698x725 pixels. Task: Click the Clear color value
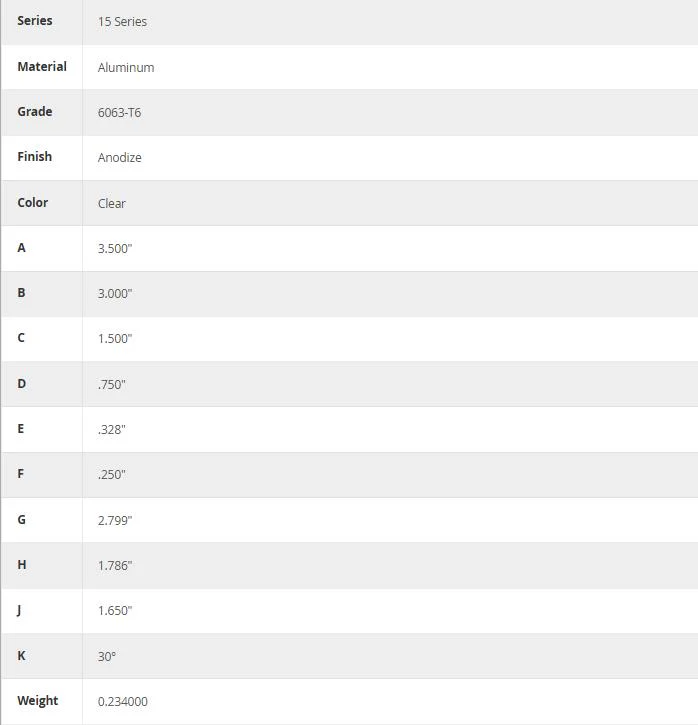(111, 203)
